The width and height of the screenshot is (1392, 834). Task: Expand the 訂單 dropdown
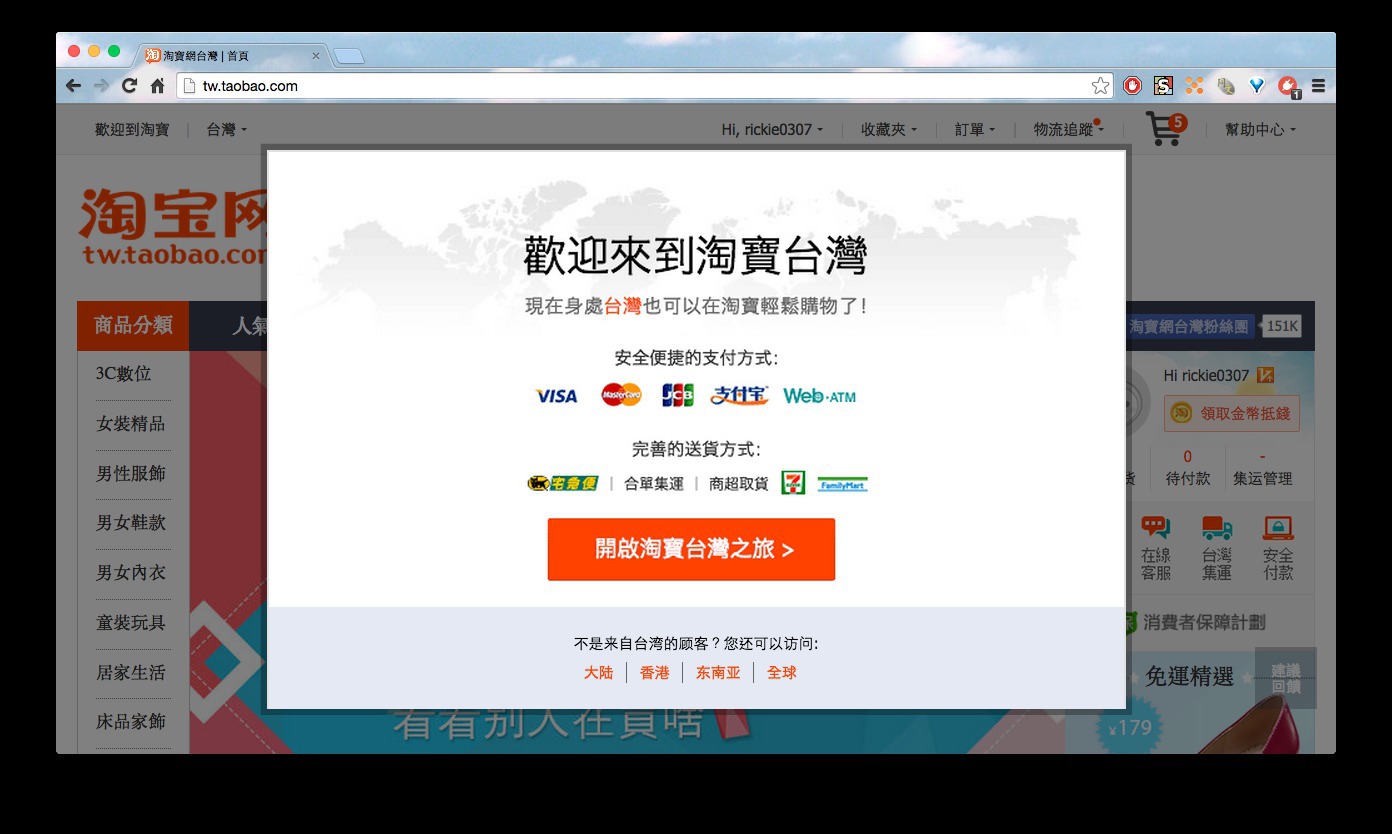point(974,130)
